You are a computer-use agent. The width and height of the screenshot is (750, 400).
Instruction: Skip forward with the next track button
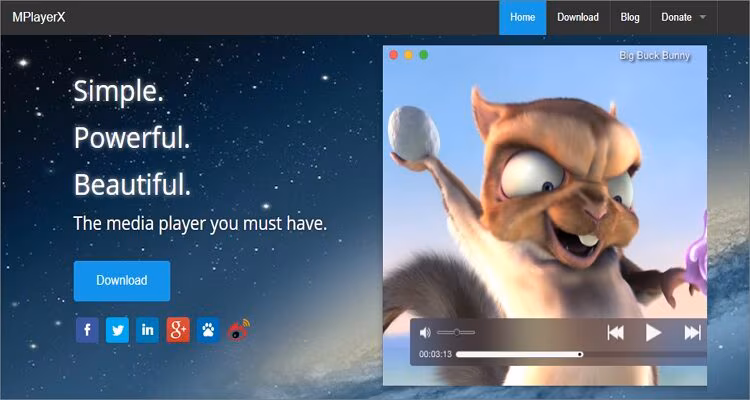coord(692,333)
